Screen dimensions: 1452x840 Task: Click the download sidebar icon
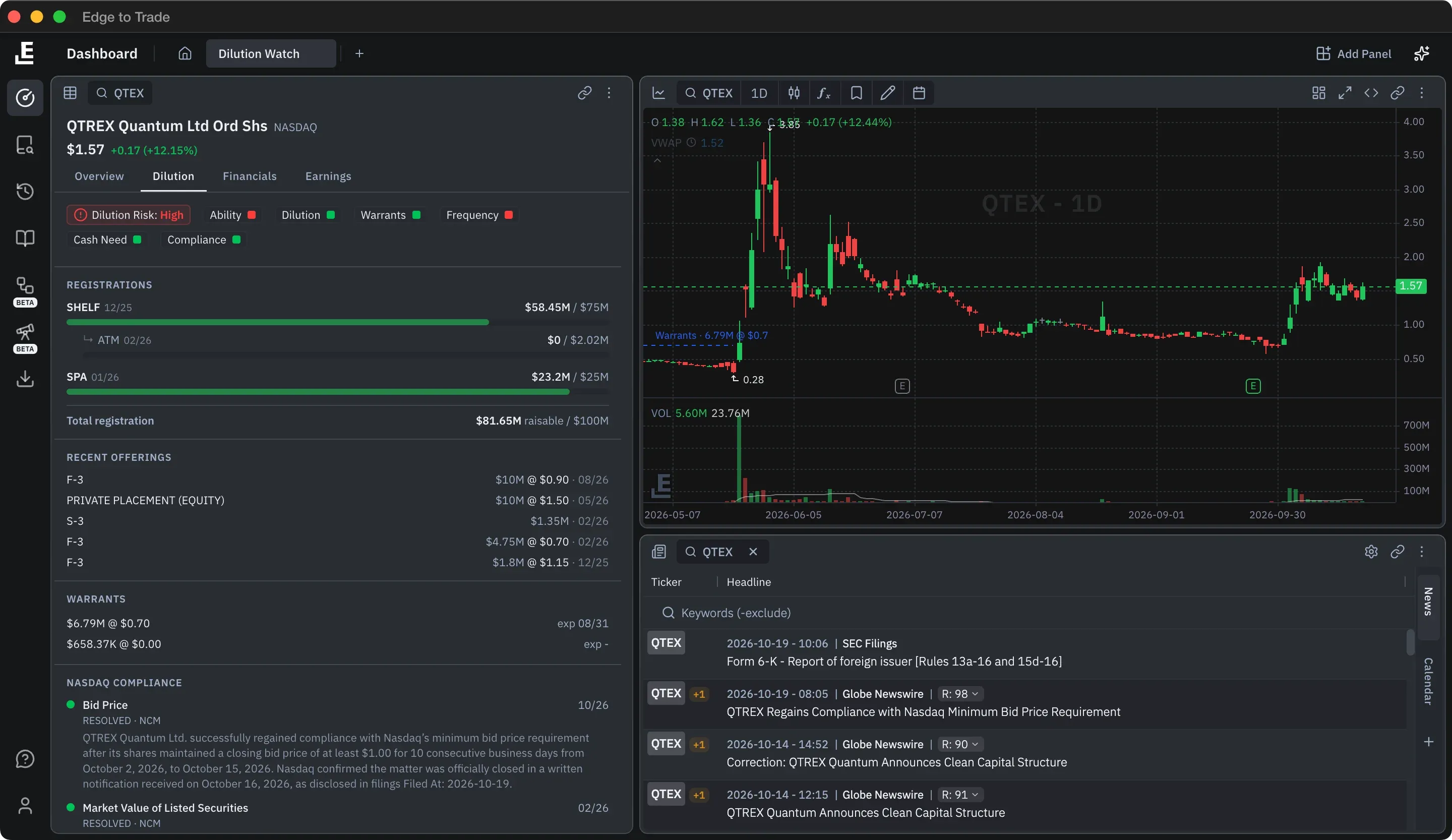click(25, 379)
